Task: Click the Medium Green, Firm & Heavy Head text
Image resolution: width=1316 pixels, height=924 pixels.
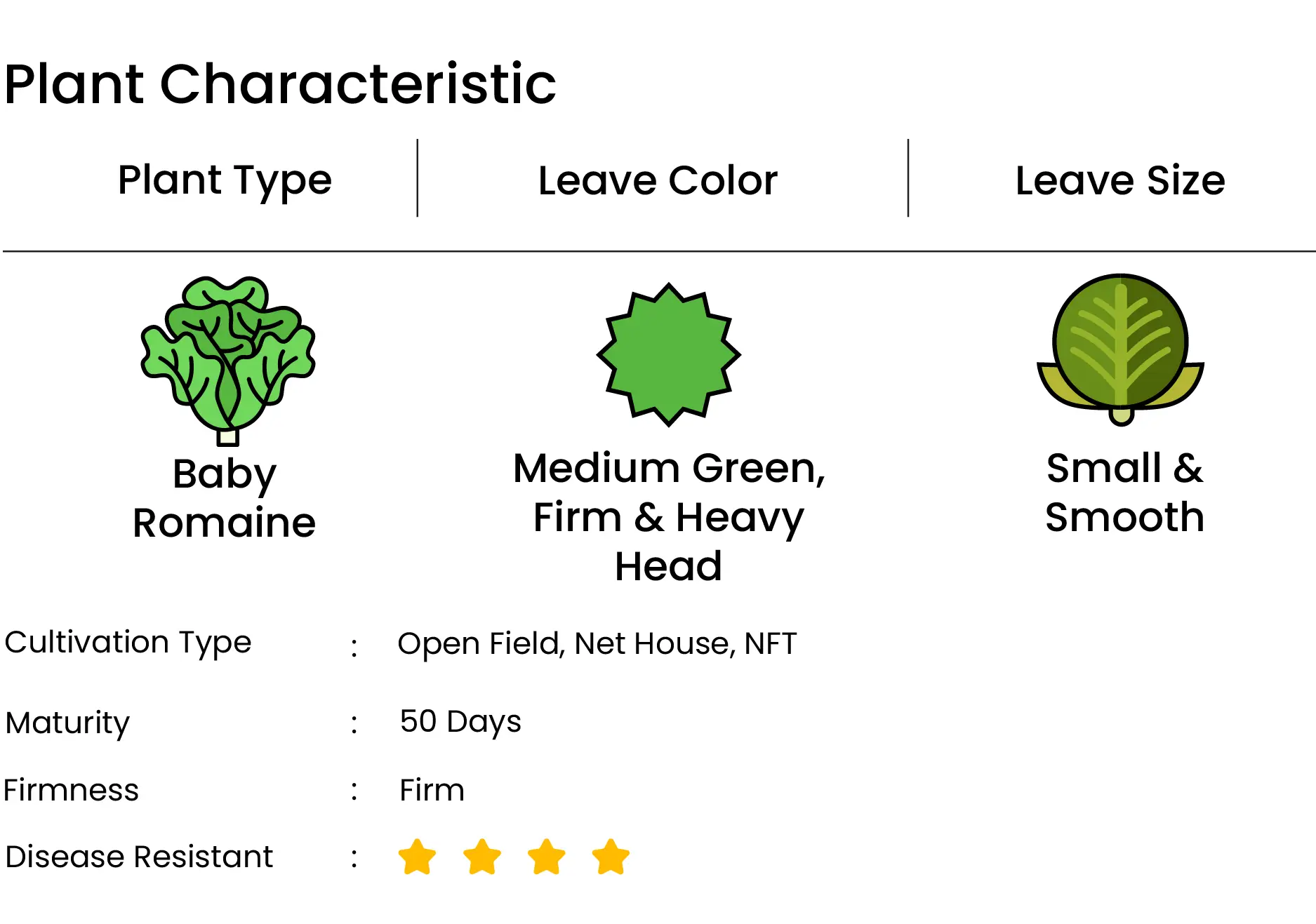Action: 669,516
